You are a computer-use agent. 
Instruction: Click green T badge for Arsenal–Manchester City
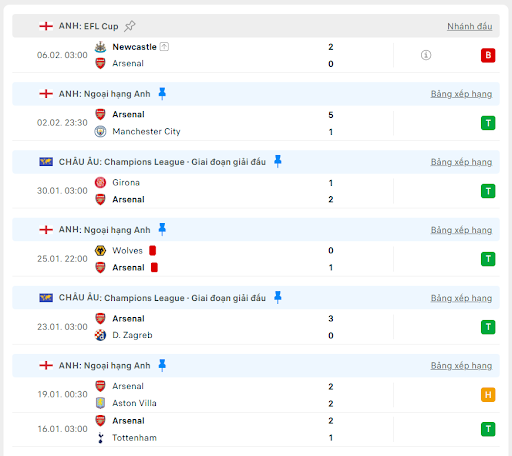point(488,123)
